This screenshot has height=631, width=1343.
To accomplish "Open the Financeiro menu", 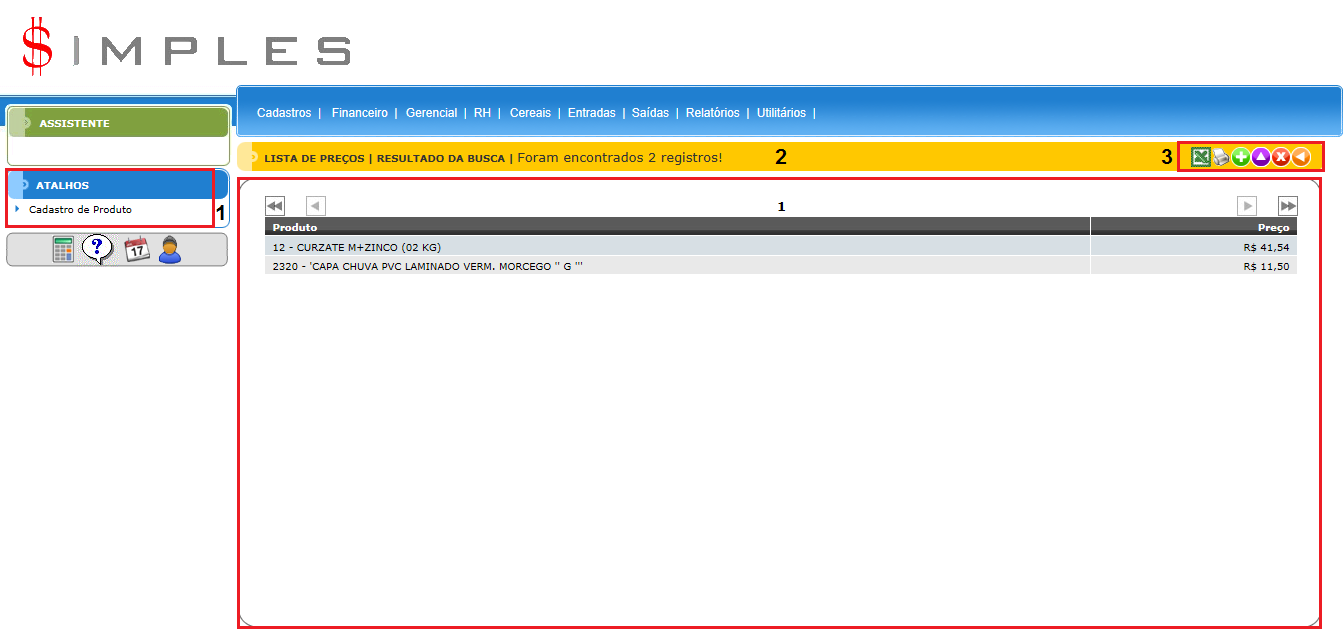I will [359, 113].
